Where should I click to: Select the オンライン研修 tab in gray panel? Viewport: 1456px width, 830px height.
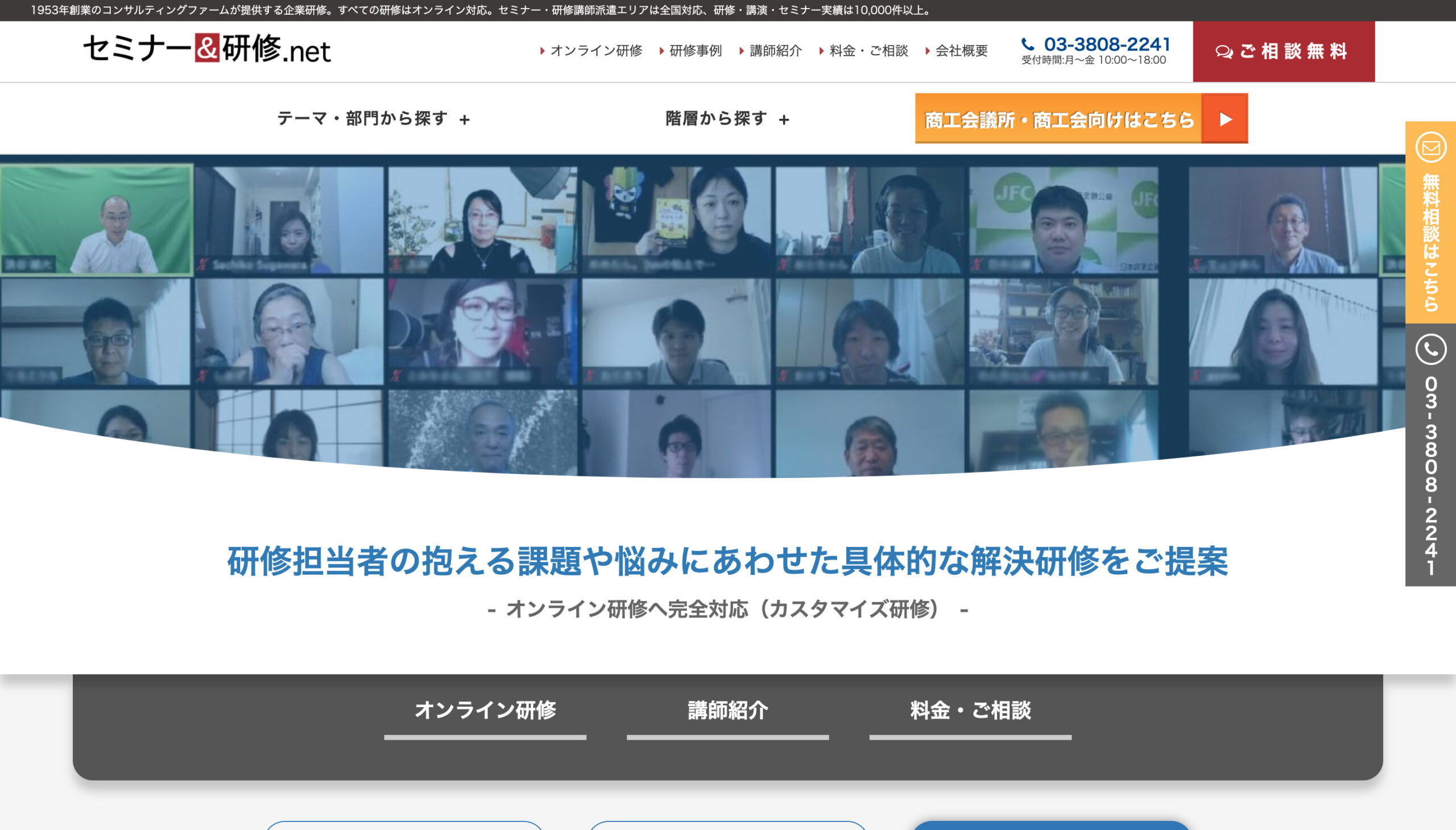pos(485,711)
